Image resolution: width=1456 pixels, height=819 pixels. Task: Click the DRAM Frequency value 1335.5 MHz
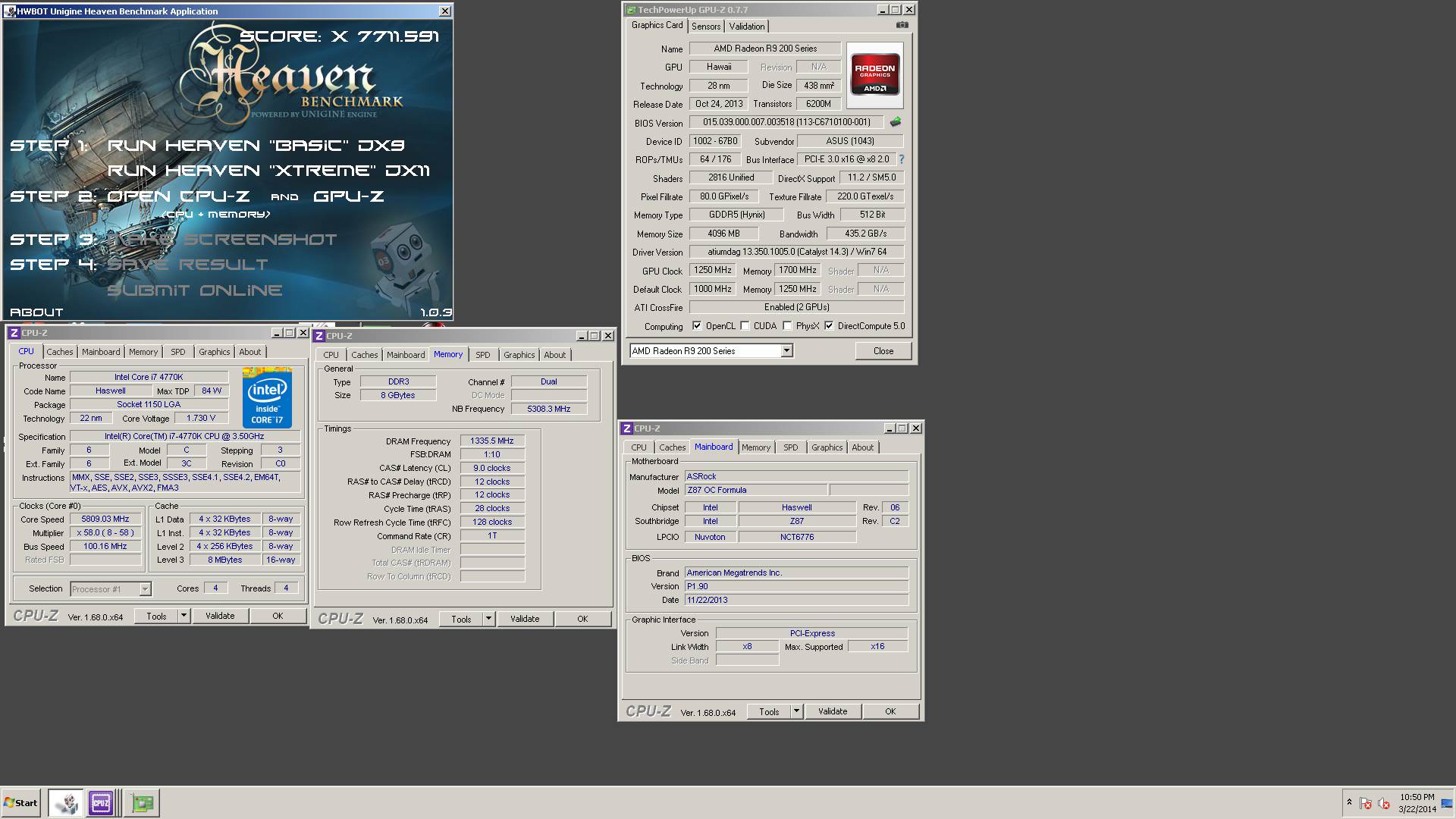click(492, 441)
